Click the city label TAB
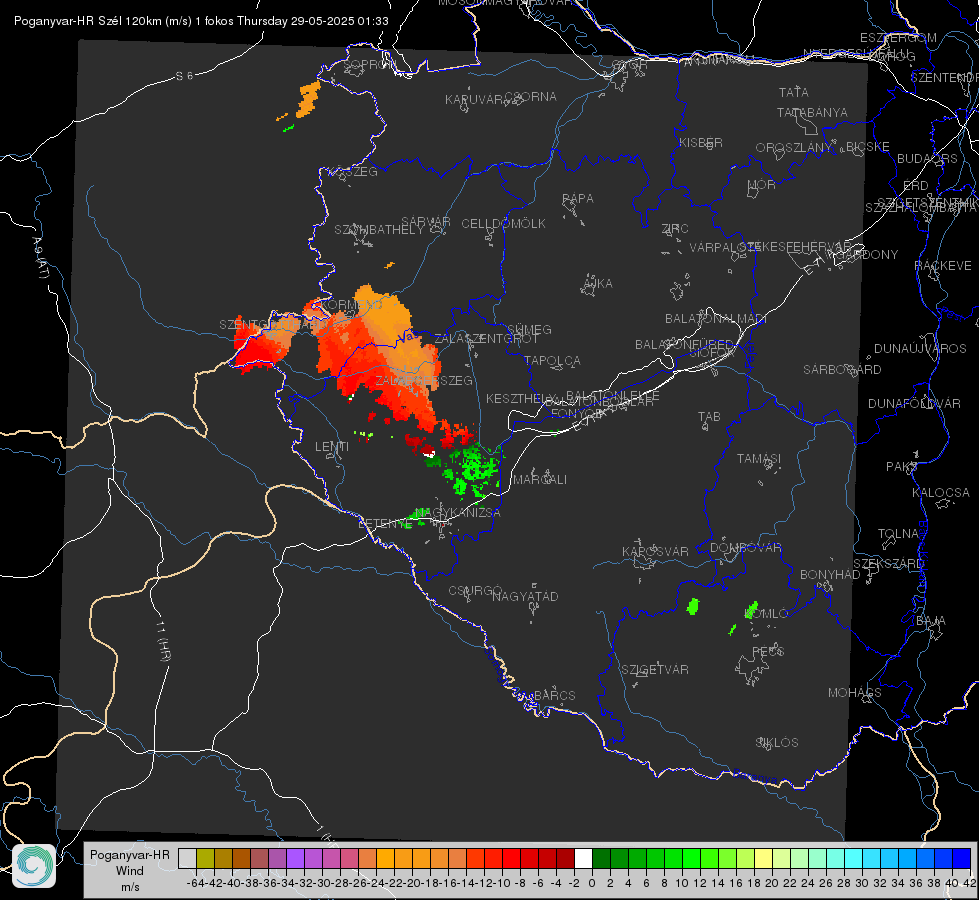Image resolution: width=979 pixels, height=900 pixels. (x=709, y=417)
